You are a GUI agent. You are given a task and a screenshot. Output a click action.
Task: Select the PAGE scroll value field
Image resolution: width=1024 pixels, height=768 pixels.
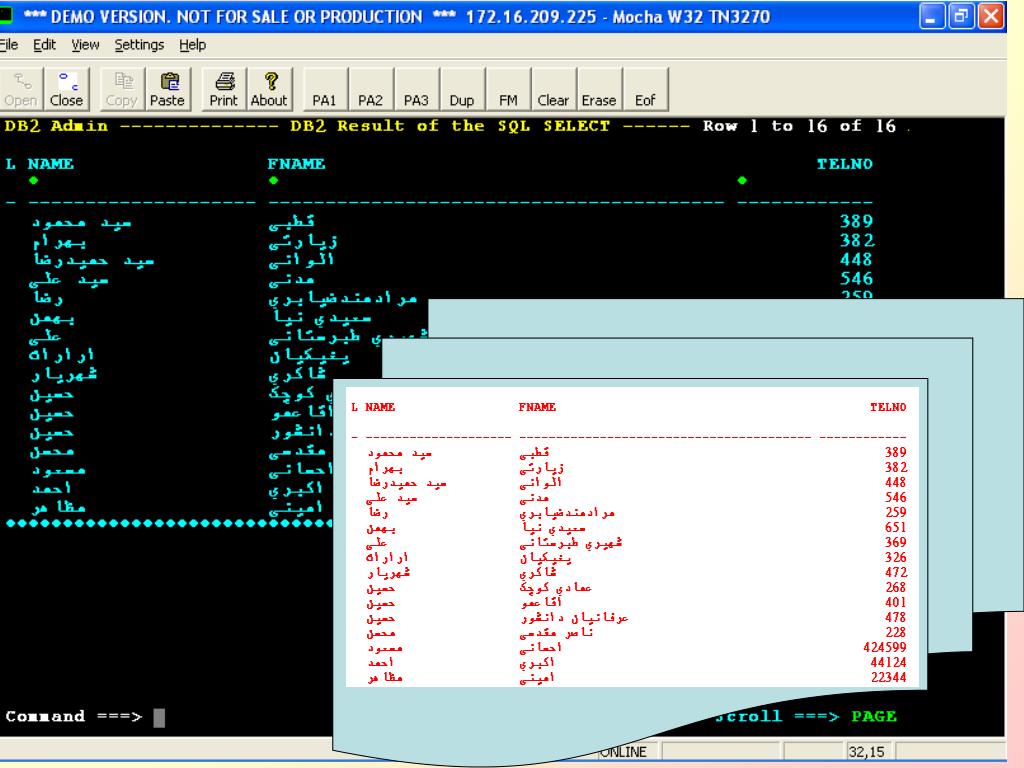(874, 716)
